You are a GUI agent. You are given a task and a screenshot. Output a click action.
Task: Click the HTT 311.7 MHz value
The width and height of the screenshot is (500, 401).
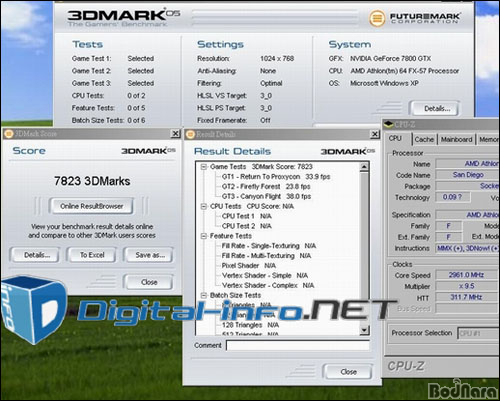click(x=467, y=297)
